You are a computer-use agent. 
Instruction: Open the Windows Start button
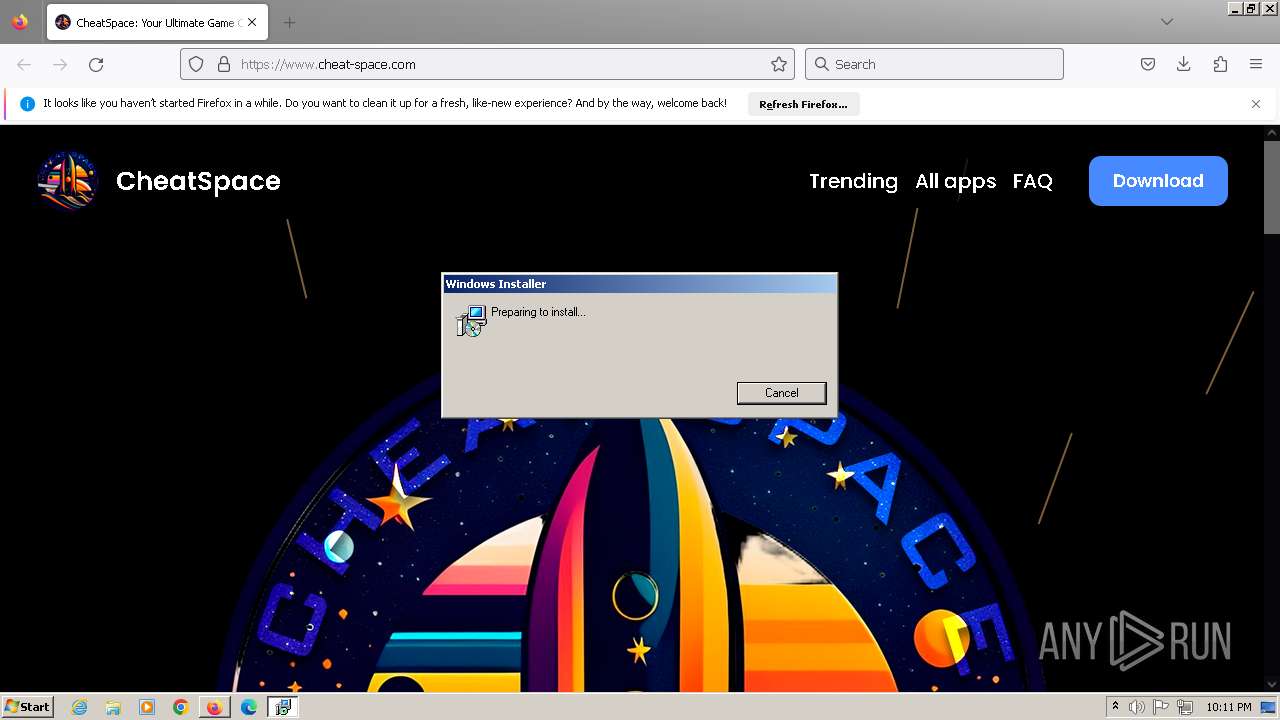(x=27, y=707)
